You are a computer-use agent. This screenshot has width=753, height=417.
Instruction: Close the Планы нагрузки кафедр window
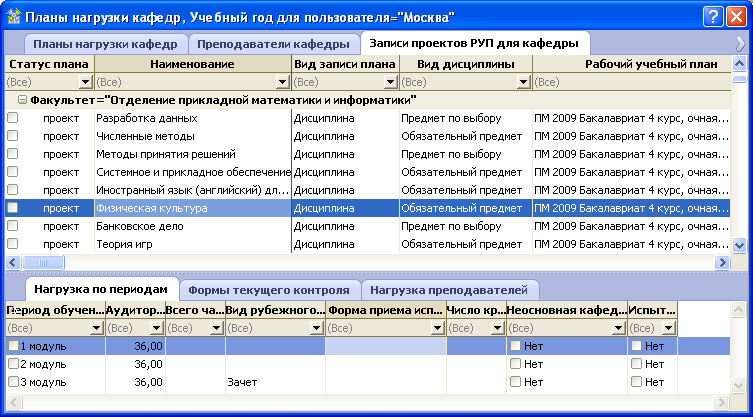[736, 17]
